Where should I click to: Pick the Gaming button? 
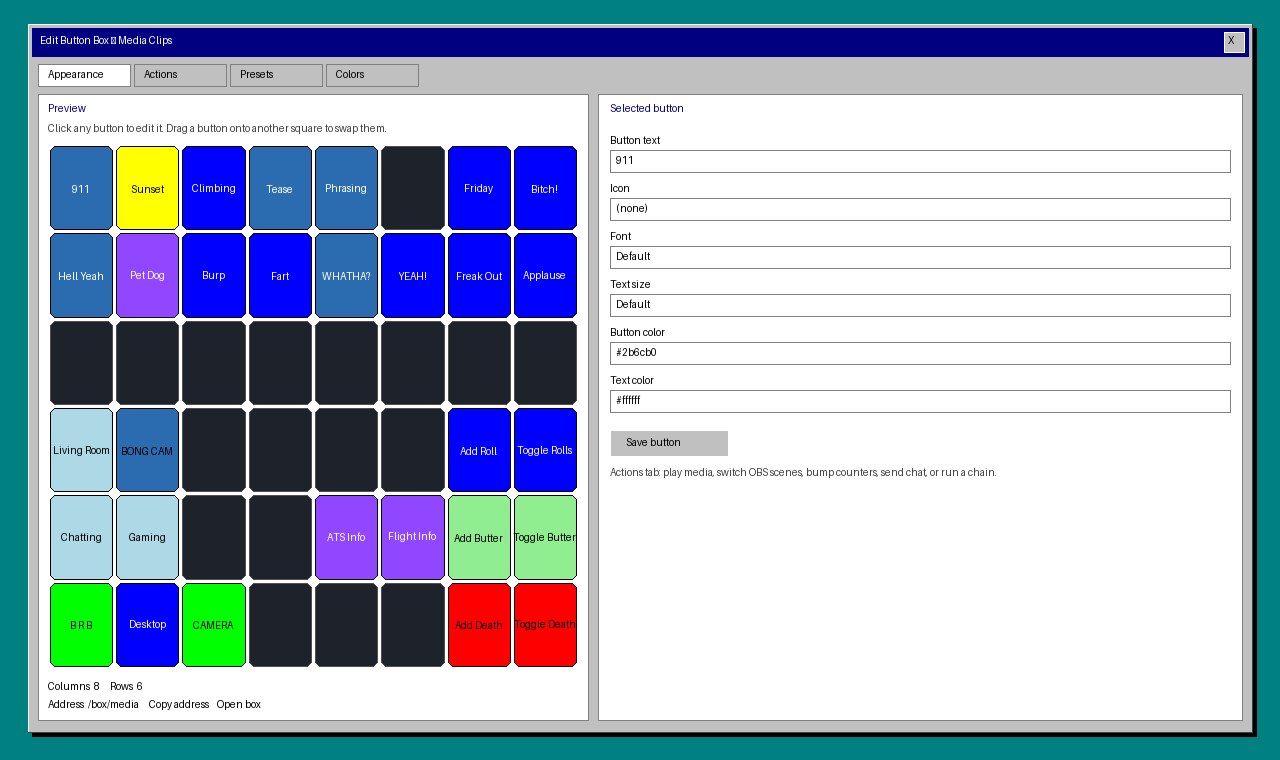coord(147,537)
